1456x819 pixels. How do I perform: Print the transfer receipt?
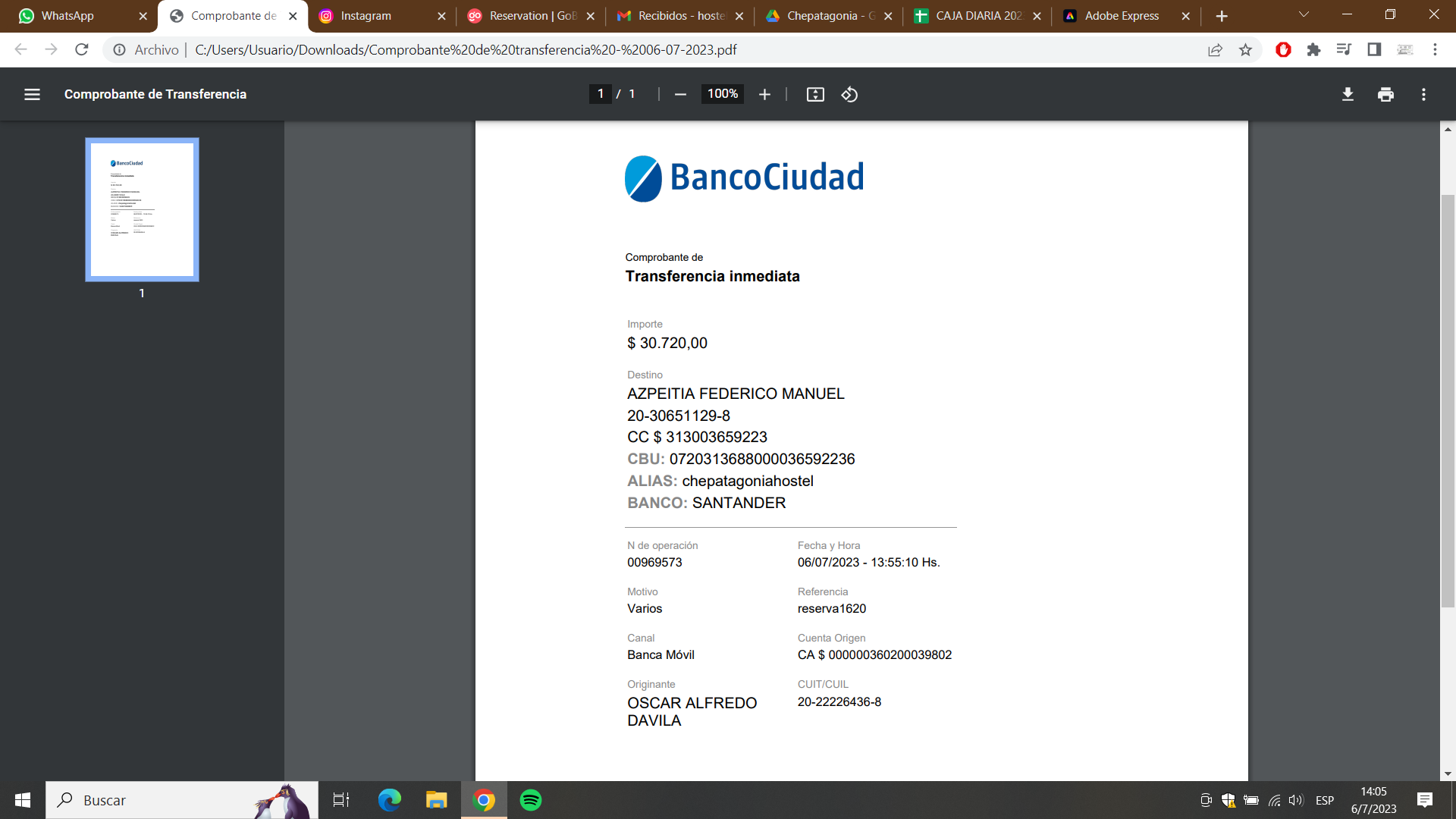click(x=1385, y=94)
